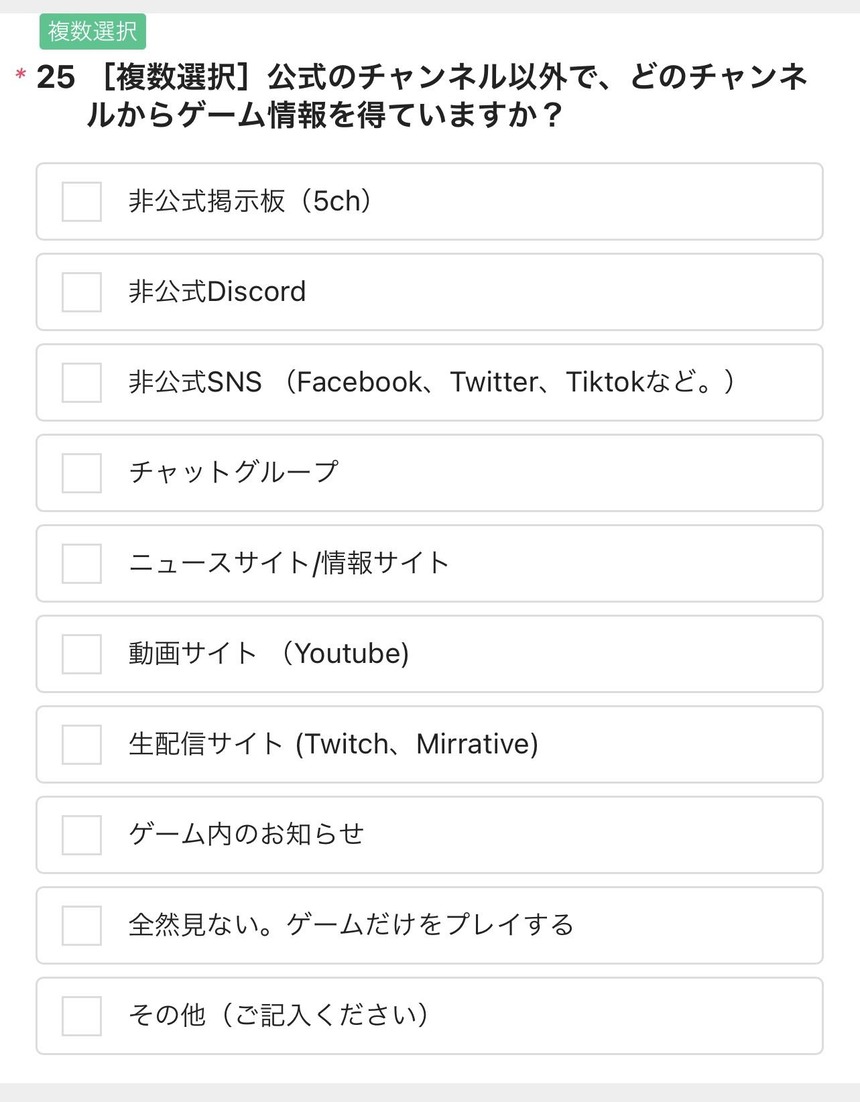Check the 生配信サイト (Twitch、Mirrative) box
Viewport: 860px width, 1102px height.
coord(81,744)
